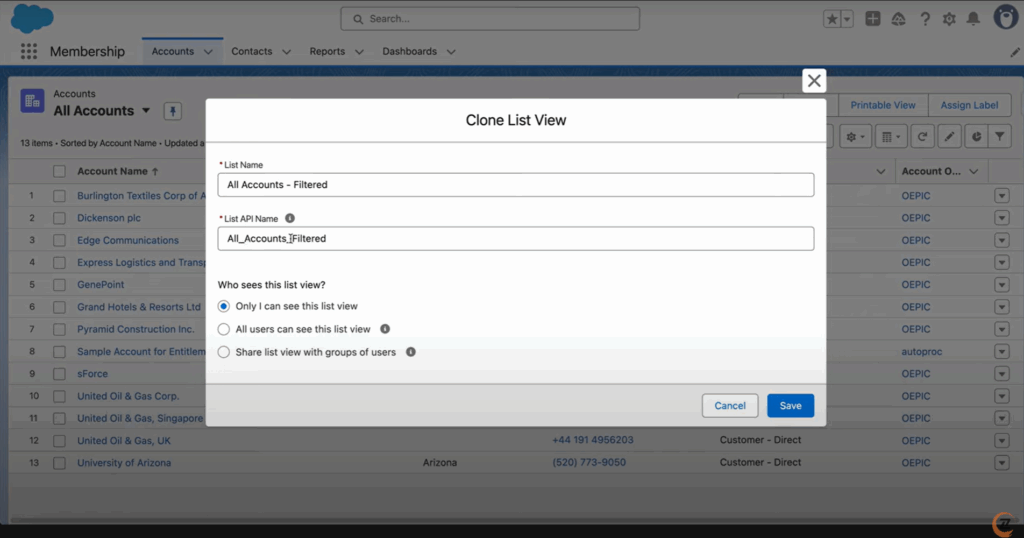
Task: Check the GenePoint row checkbox
Action: pyautogui.click(x=59, y=285)
